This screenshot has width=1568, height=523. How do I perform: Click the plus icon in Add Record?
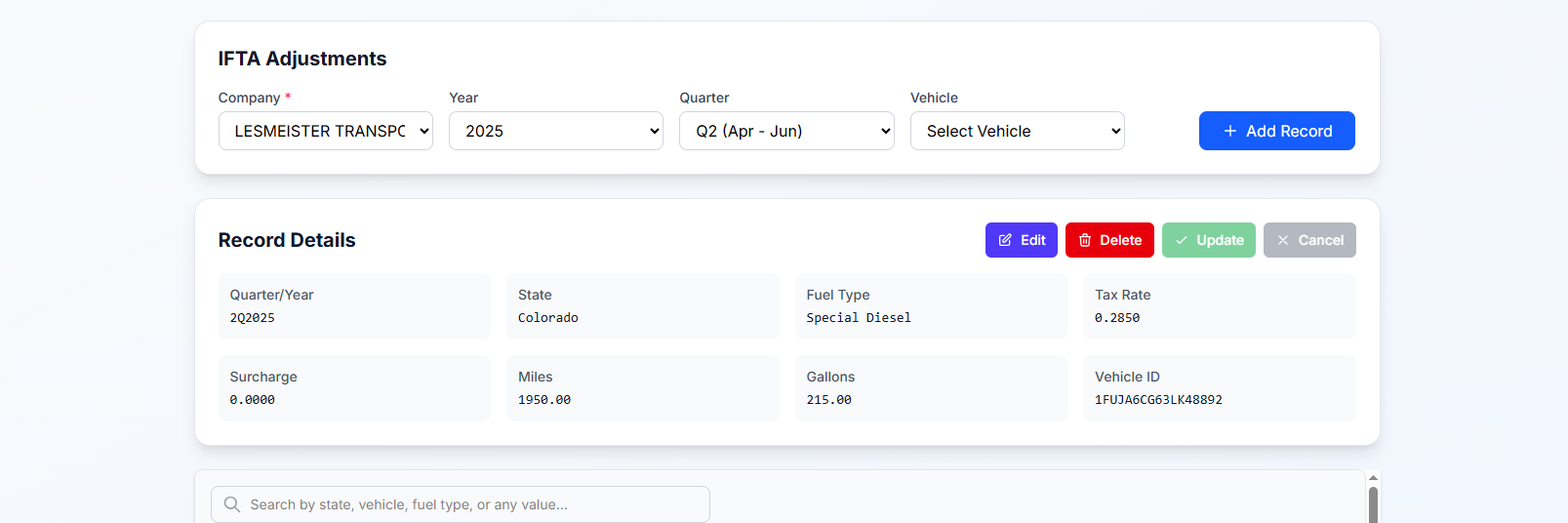pos(1229,131)
